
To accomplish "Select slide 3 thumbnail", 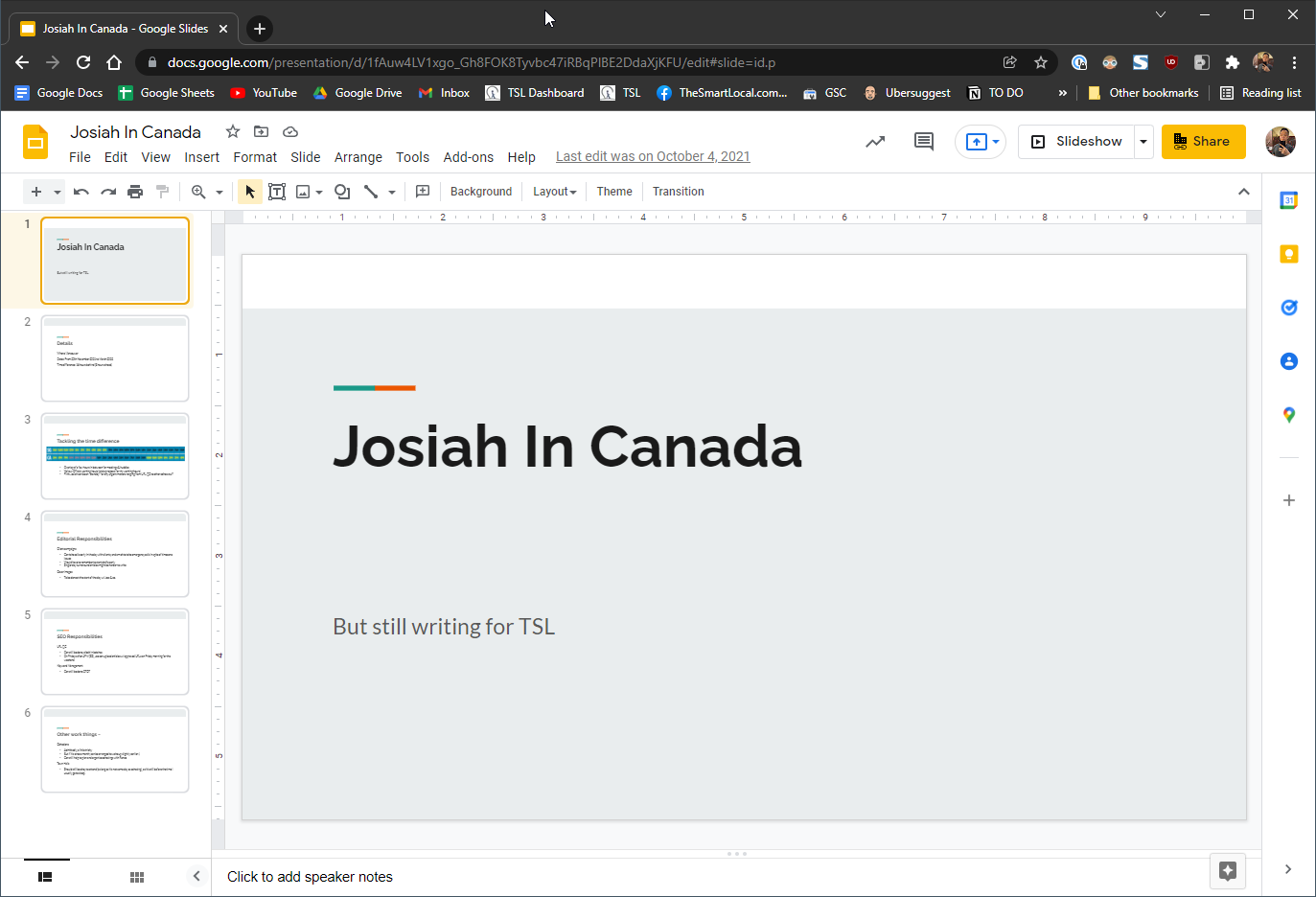I will (x=115, y=456).
